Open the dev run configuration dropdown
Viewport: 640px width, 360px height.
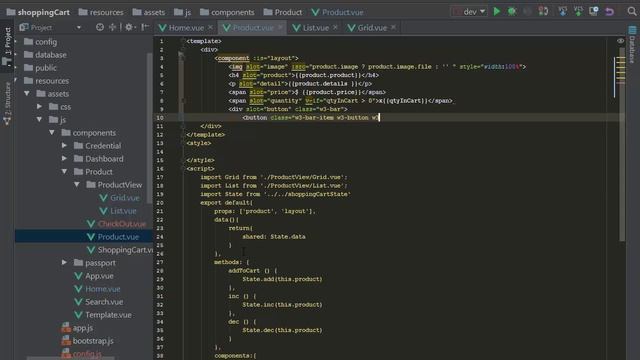click(x=469, y=12)
